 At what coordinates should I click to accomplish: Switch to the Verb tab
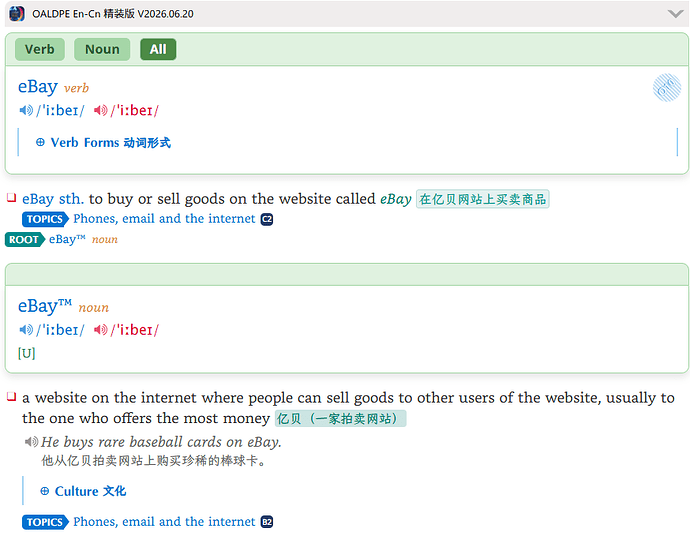tap(40, 49)
